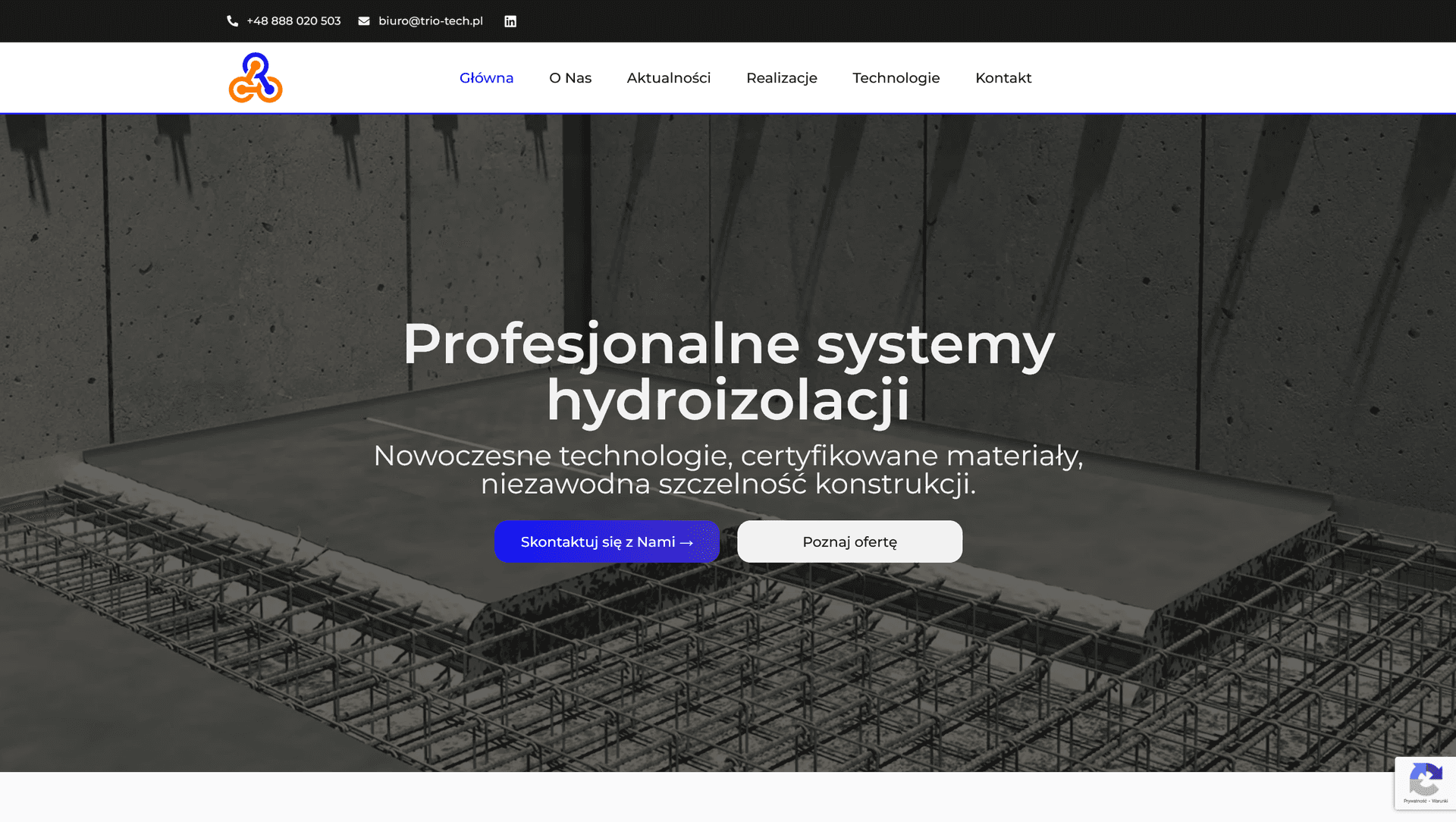Open the LinkedIn profile icon

510,21
